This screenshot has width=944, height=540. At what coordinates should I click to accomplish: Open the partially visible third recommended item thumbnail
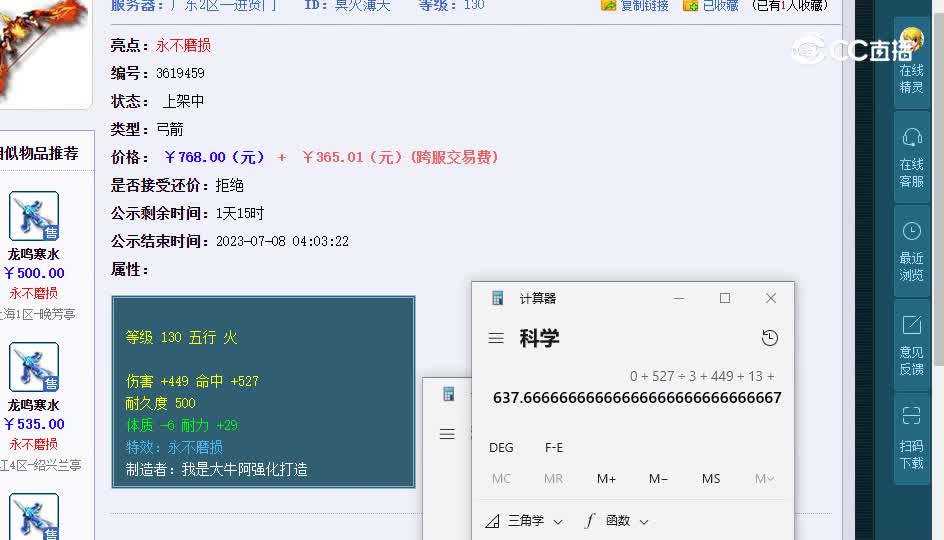34,517
